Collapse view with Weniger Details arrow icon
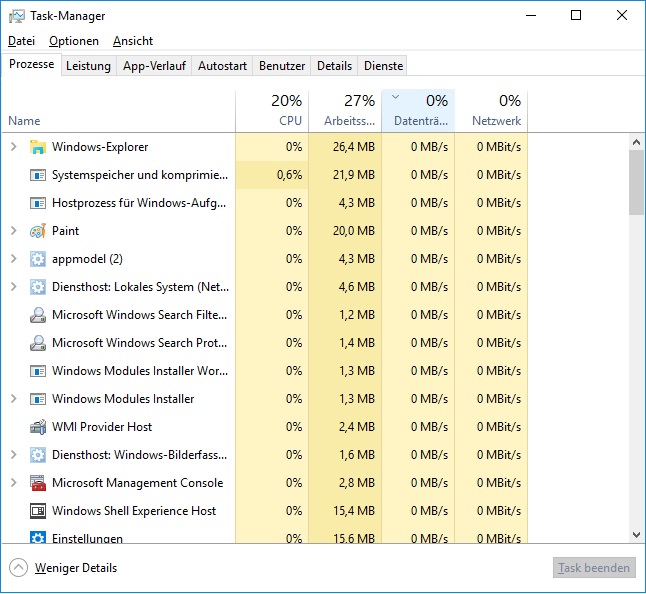646x594 pixels. click(x=18, y=568)
